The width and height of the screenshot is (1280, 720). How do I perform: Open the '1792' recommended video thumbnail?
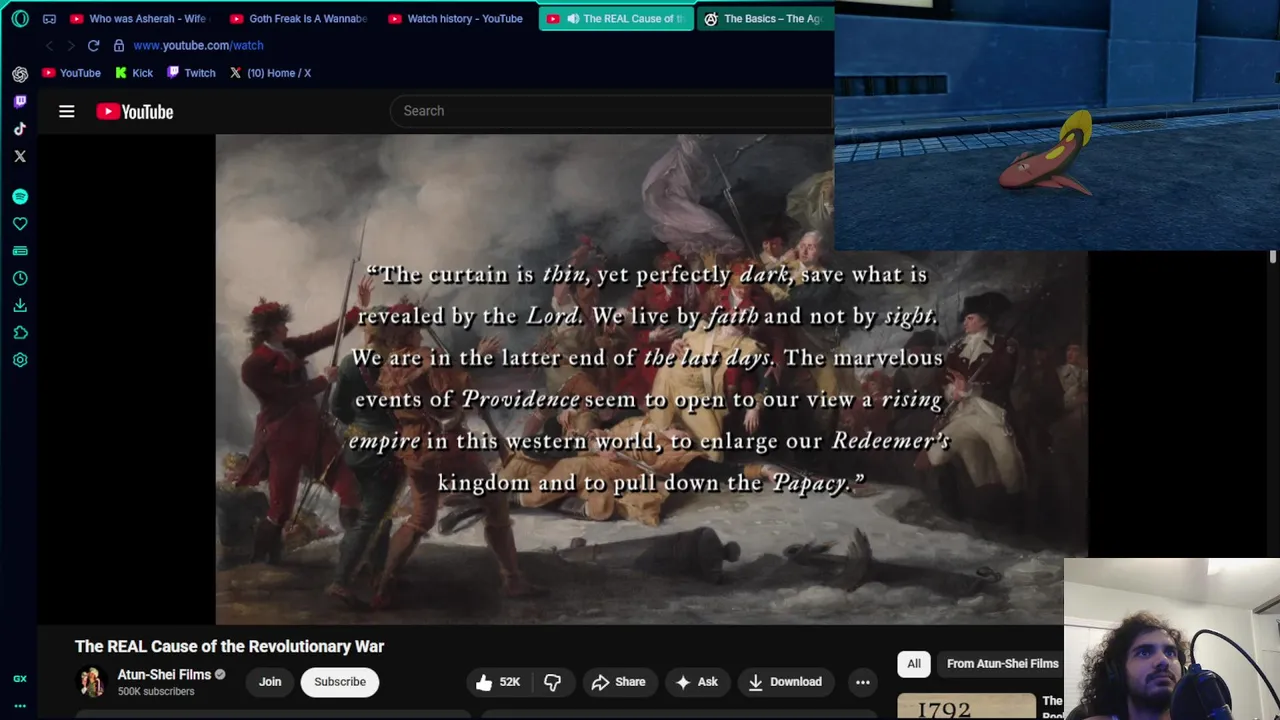966,706
